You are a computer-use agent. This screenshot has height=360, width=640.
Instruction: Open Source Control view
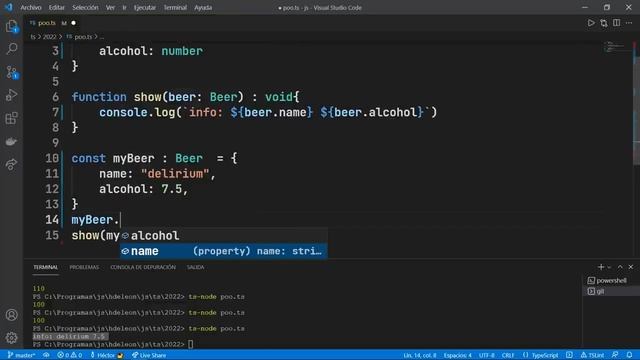(11, 72)
